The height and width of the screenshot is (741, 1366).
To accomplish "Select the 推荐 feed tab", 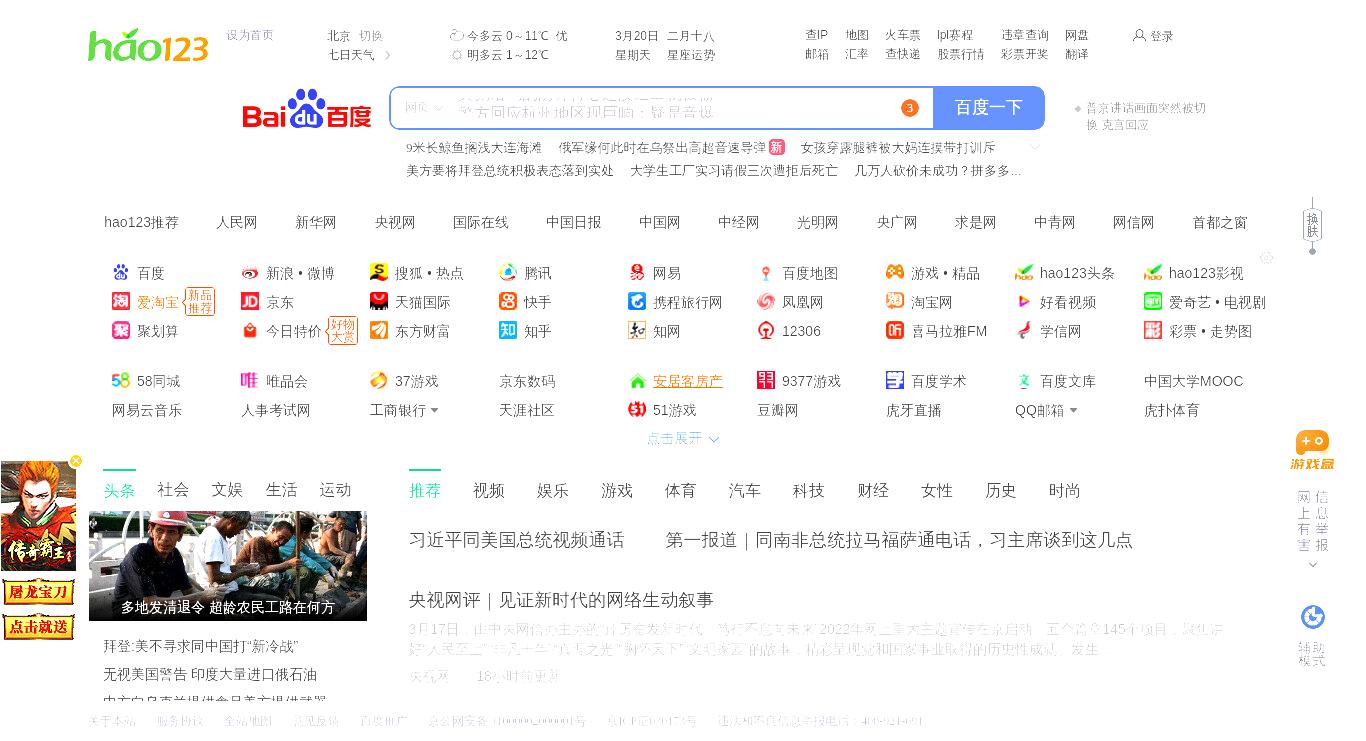I will tap(425, 490).
